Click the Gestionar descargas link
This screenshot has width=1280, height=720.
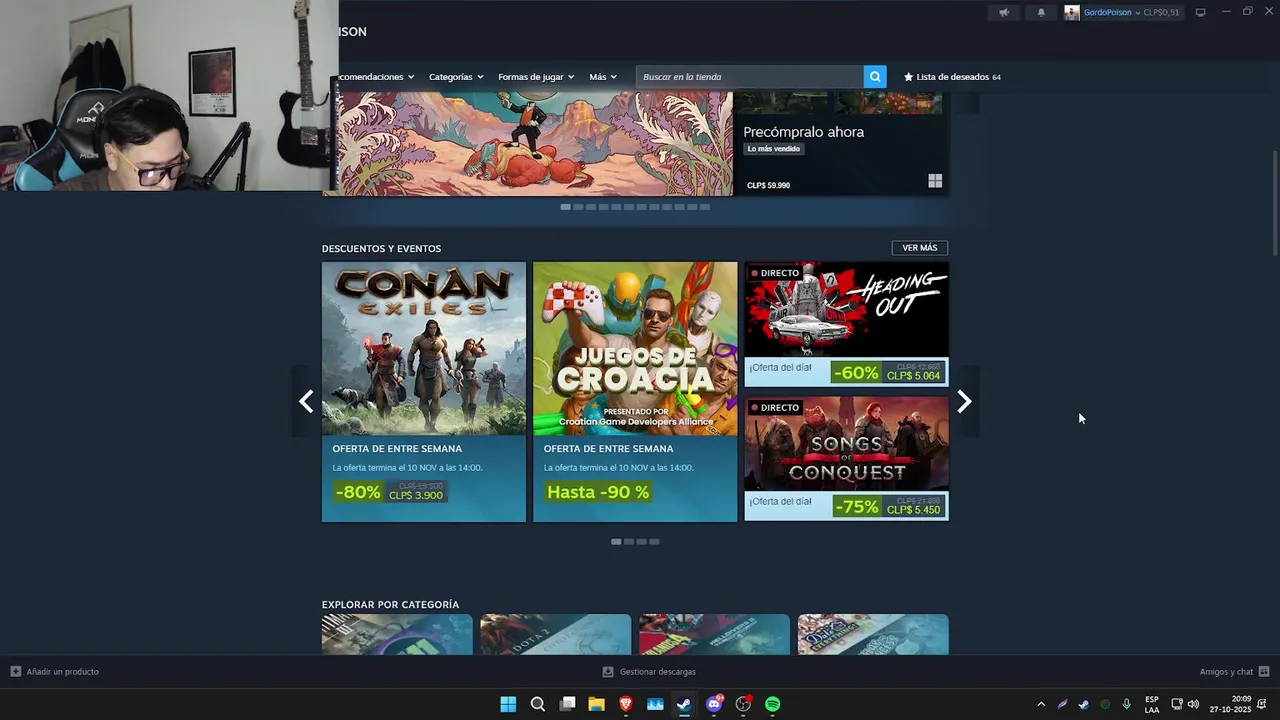(657, 671)
